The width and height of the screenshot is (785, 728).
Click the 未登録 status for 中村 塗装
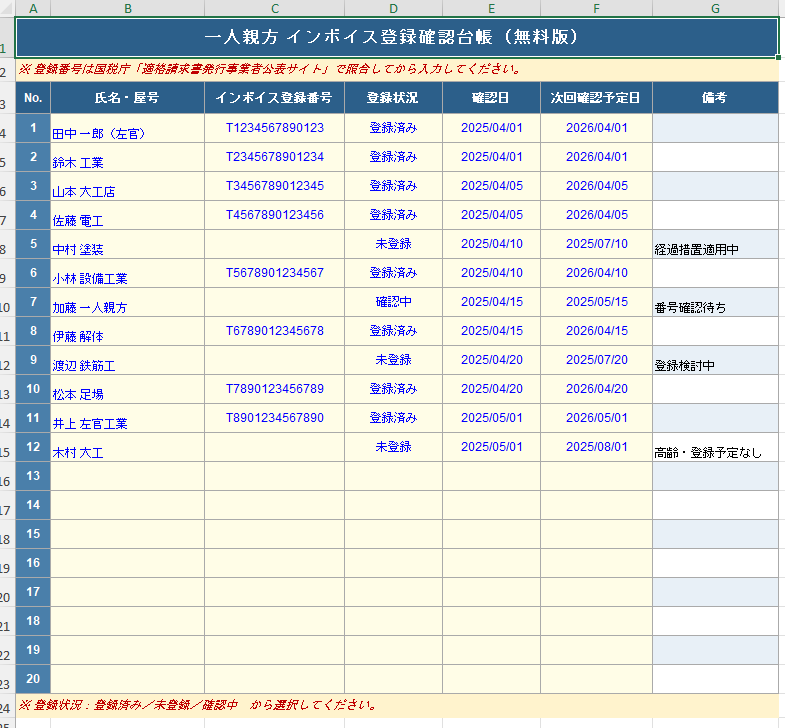[x=393, y=244]
